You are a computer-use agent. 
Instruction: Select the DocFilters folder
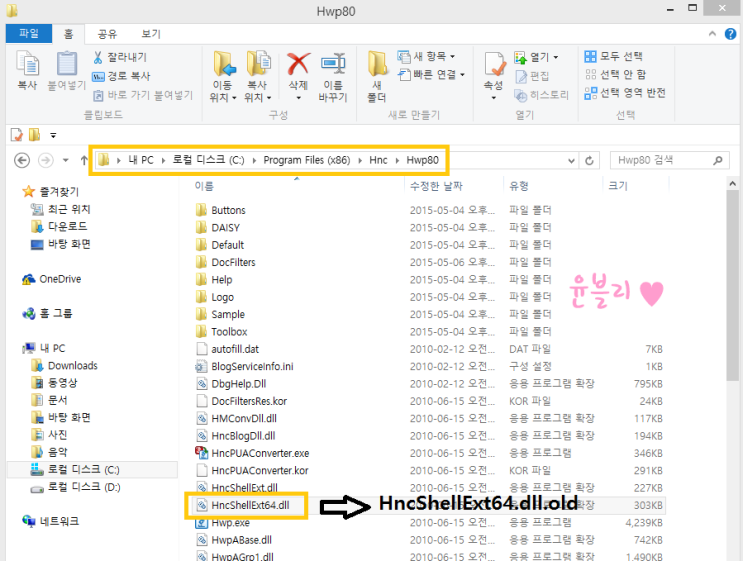[226, 262]
